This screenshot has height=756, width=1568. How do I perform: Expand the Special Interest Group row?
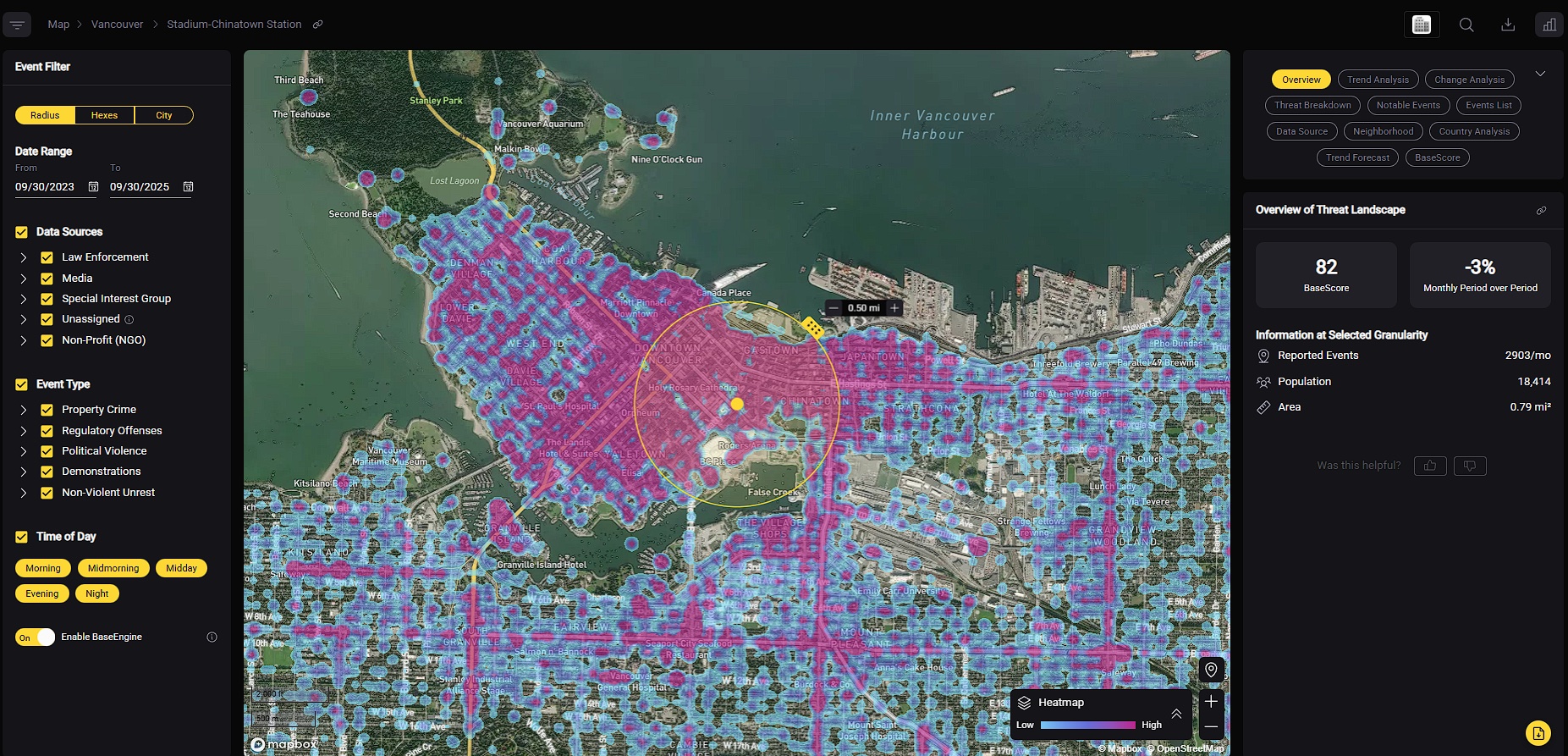(23, 299)
